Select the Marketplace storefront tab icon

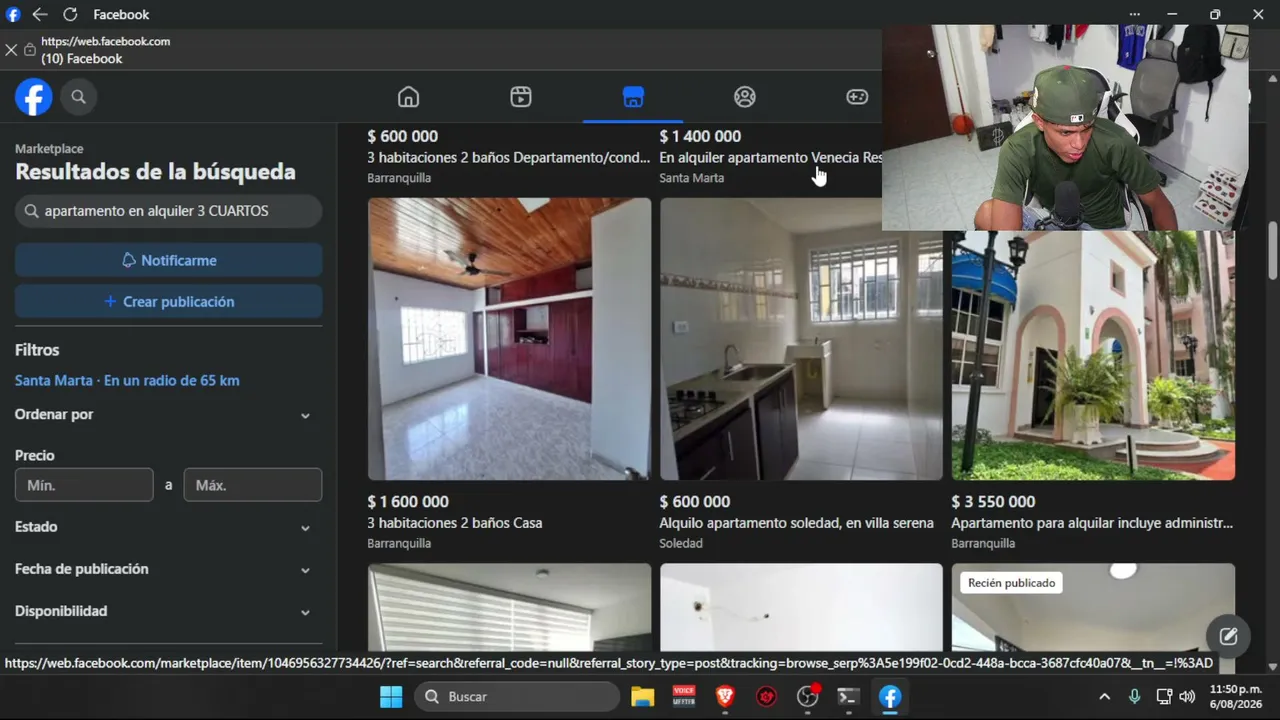click(x=633, y=97)
